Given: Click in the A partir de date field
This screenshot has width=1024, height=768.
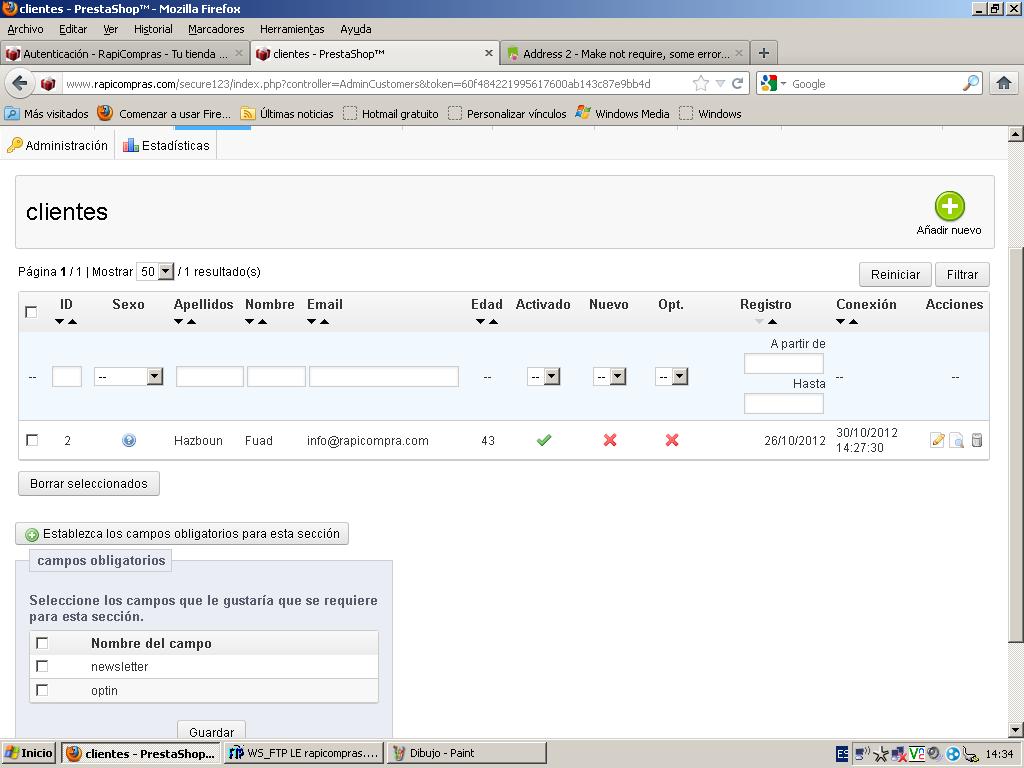Looking at the screenshot, I should (x=784, y=363).
